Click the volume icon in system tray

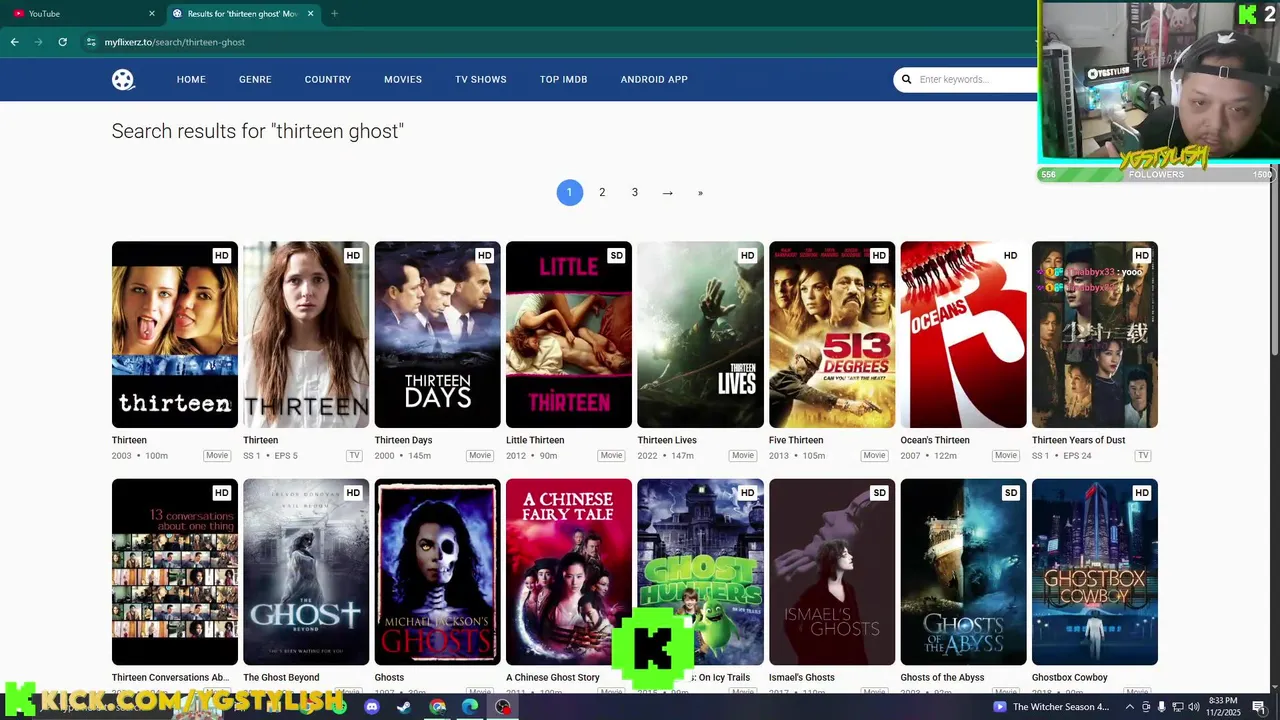coord(1193,707)
